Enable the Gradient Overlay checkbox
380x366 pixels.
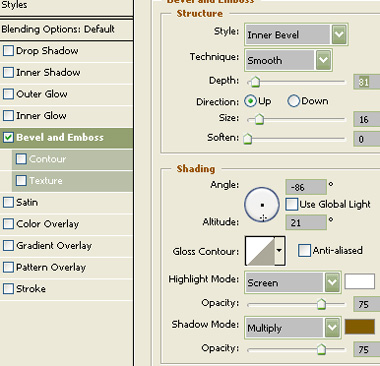(8, 246)
